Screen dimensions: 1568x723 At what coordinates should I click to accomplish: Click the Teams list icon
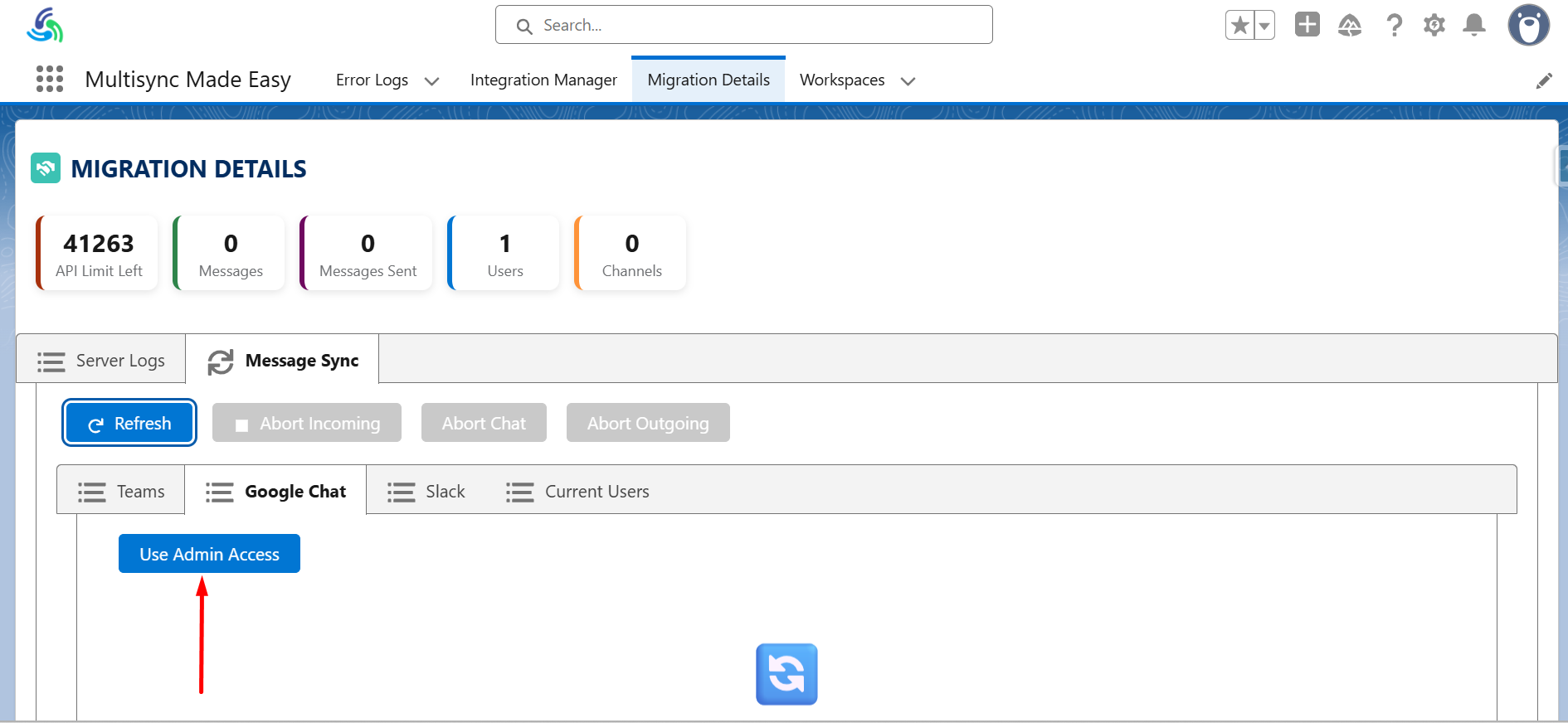point(91,493)
